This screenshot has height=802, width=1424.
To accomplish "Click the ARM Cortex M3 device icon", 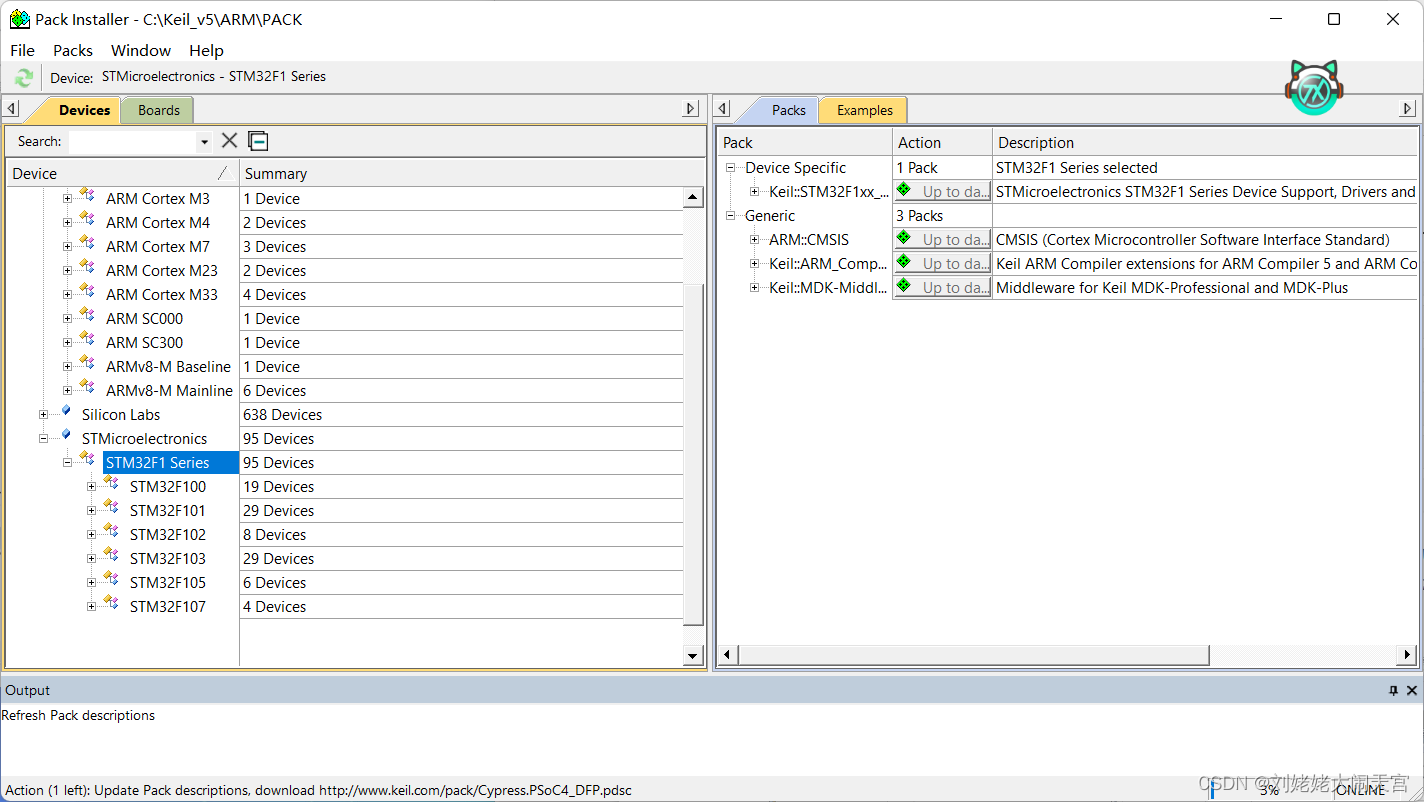I will coord(87,196).
